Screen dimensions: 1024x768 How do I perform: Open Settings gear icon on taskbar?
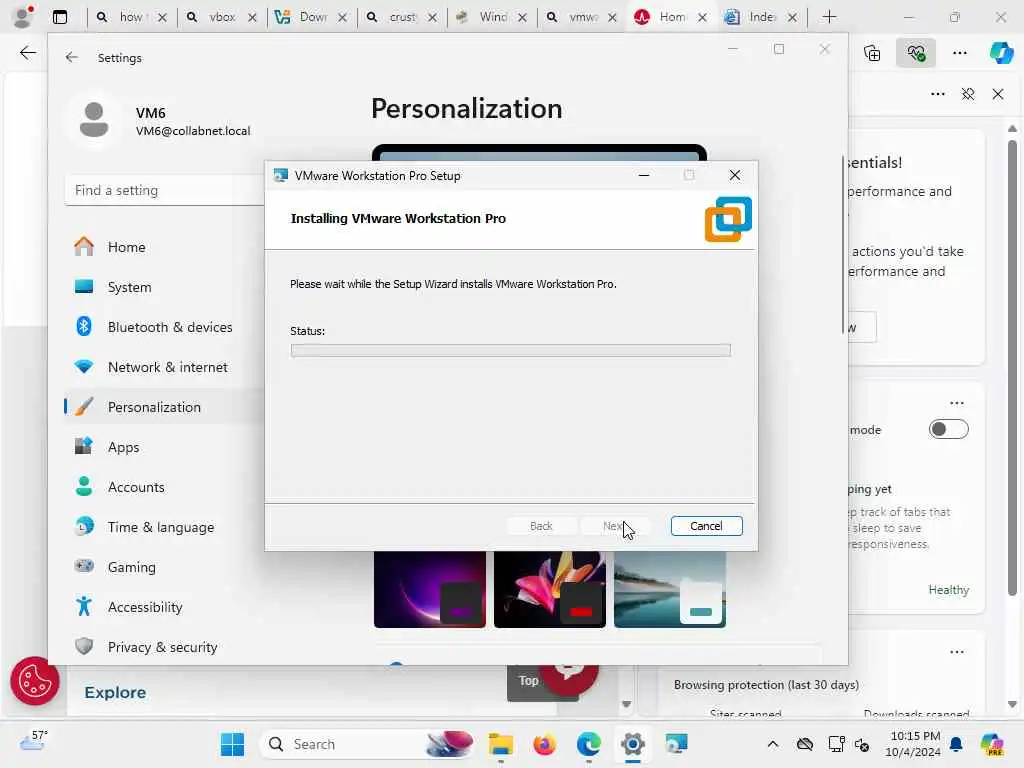[x=632, y=744]
